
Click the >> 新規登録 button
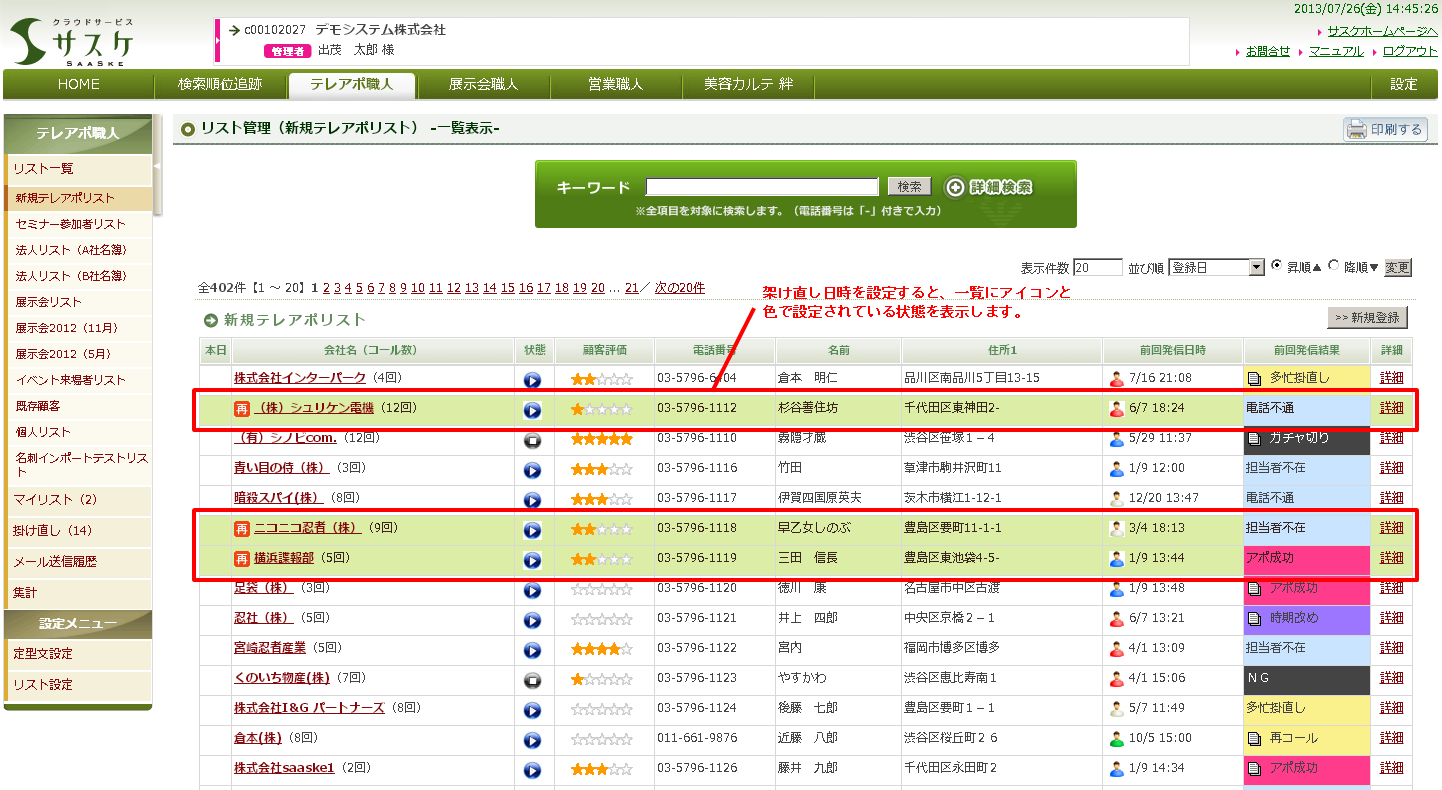pos(1367,318)
